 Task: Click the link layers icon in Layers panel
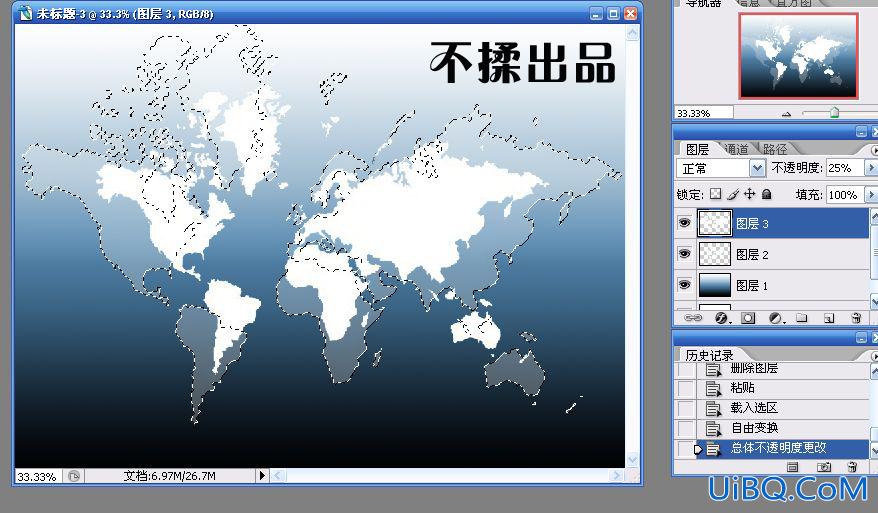tap(693, 318)
